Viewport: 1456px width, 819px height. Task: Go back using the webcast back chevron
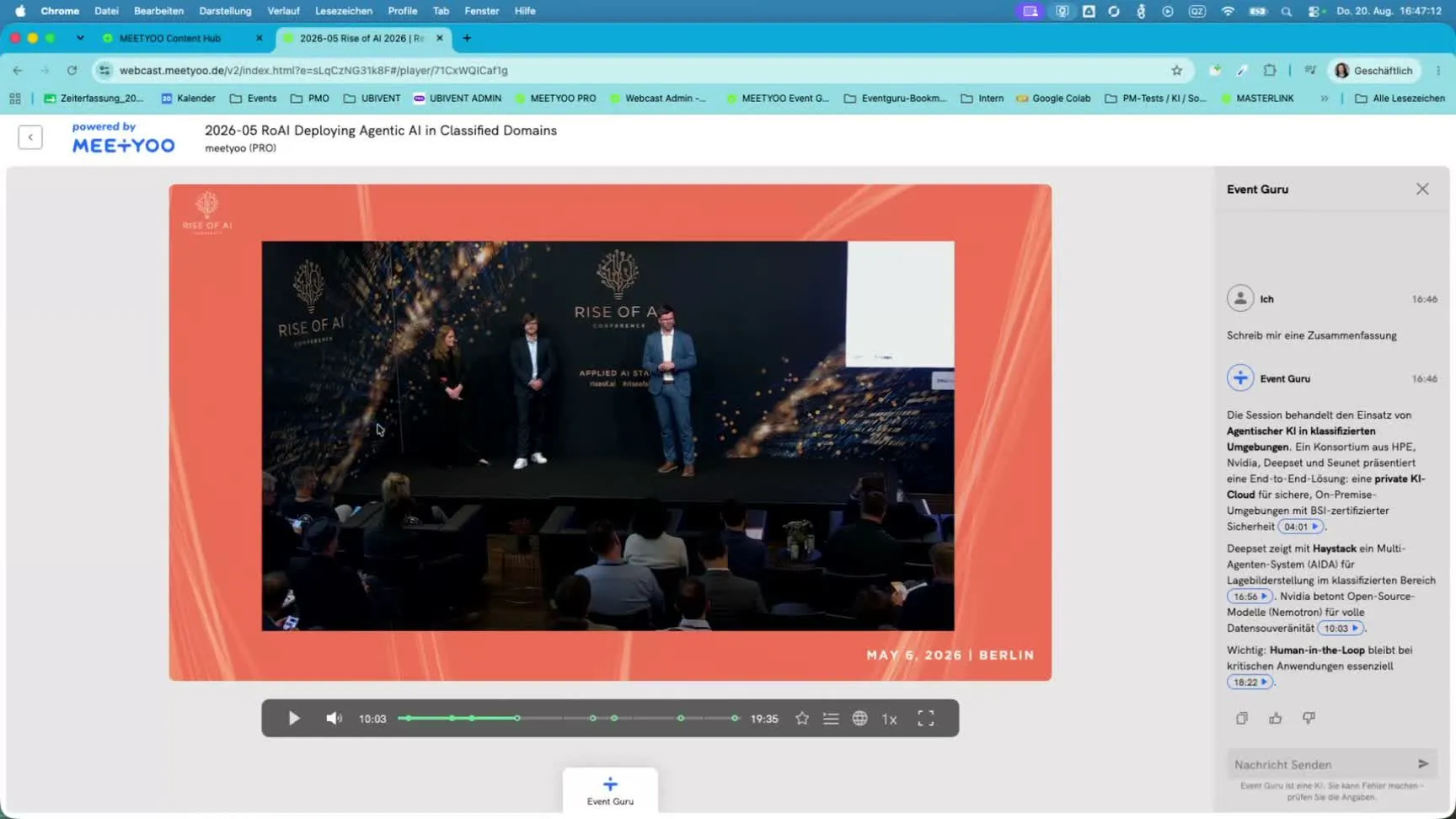[x=30, y=137]
